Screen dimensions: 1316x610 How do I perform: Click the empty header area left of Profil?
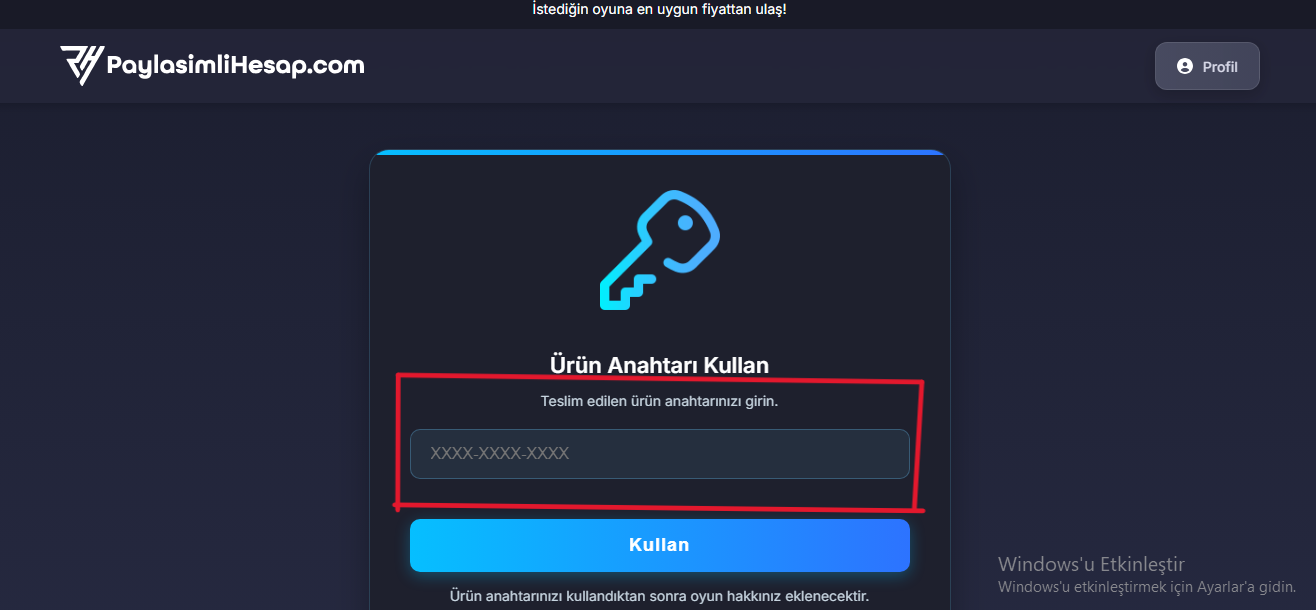pos(760,66)
